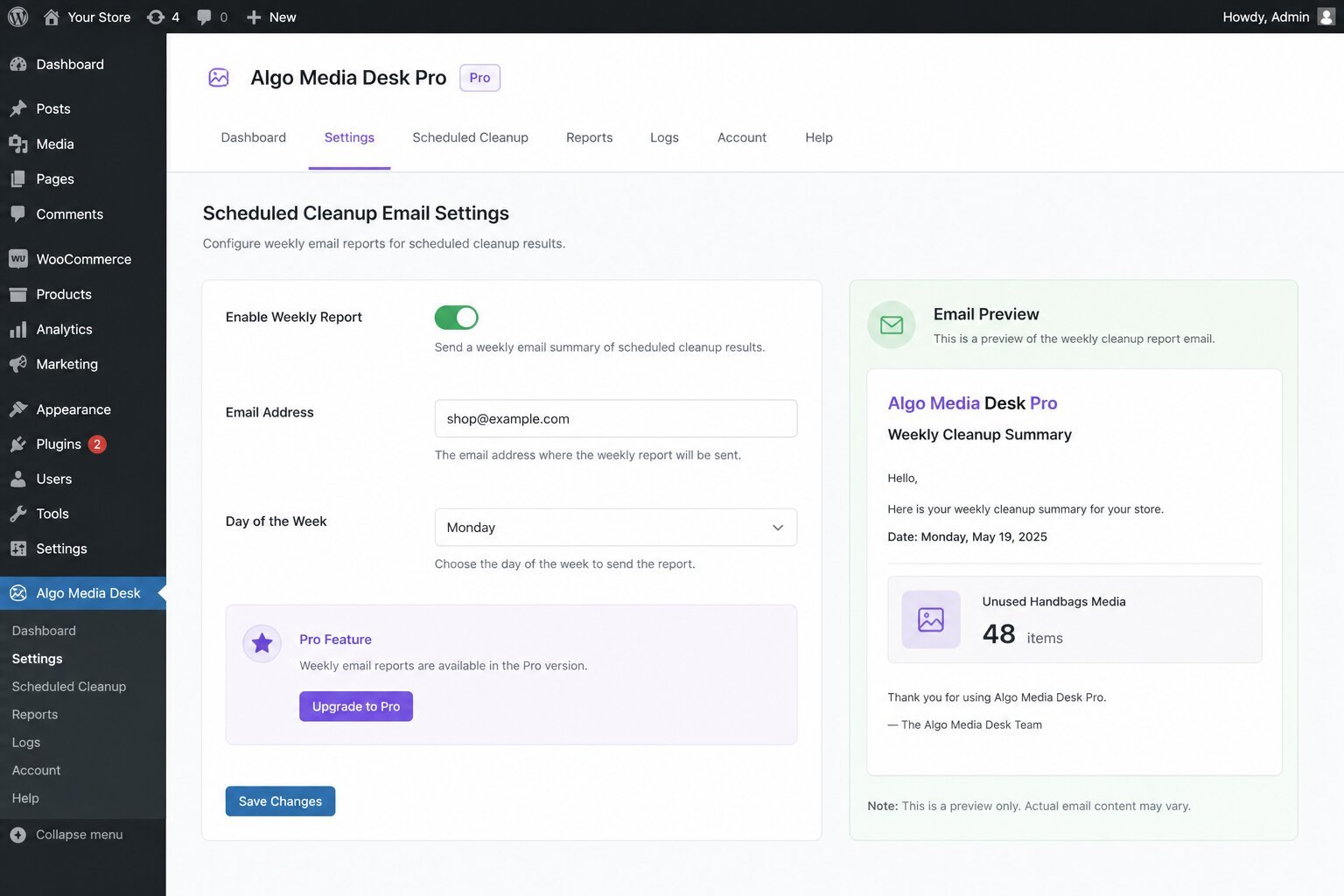The height and width of the screenshot is (896, 1344).
Task: Click the Users person icon
Action: coord(18,479)
